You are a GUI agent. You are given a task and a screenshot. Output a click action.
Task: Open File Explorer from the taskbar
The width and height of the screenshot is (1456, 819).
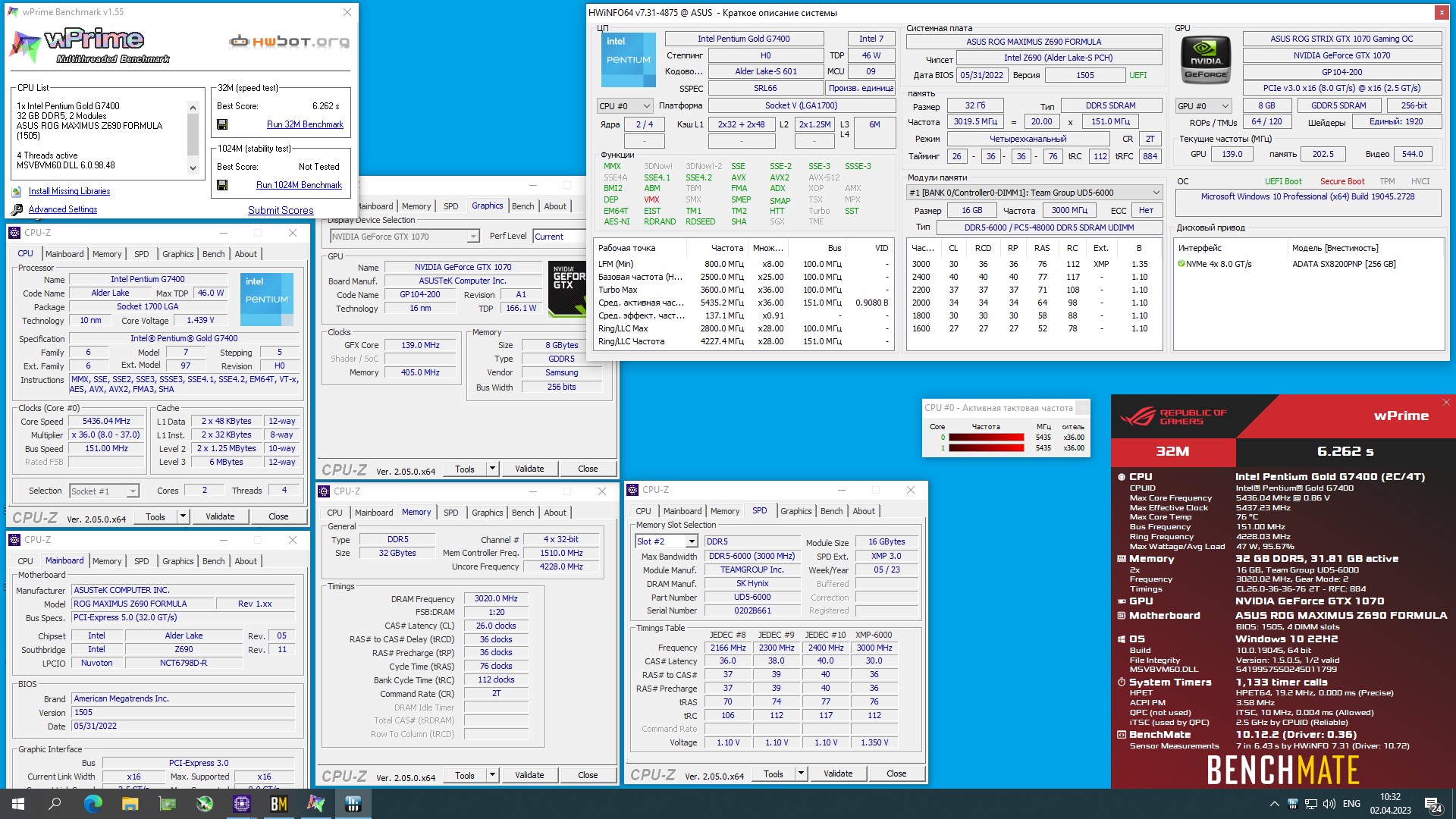[130, 804]
